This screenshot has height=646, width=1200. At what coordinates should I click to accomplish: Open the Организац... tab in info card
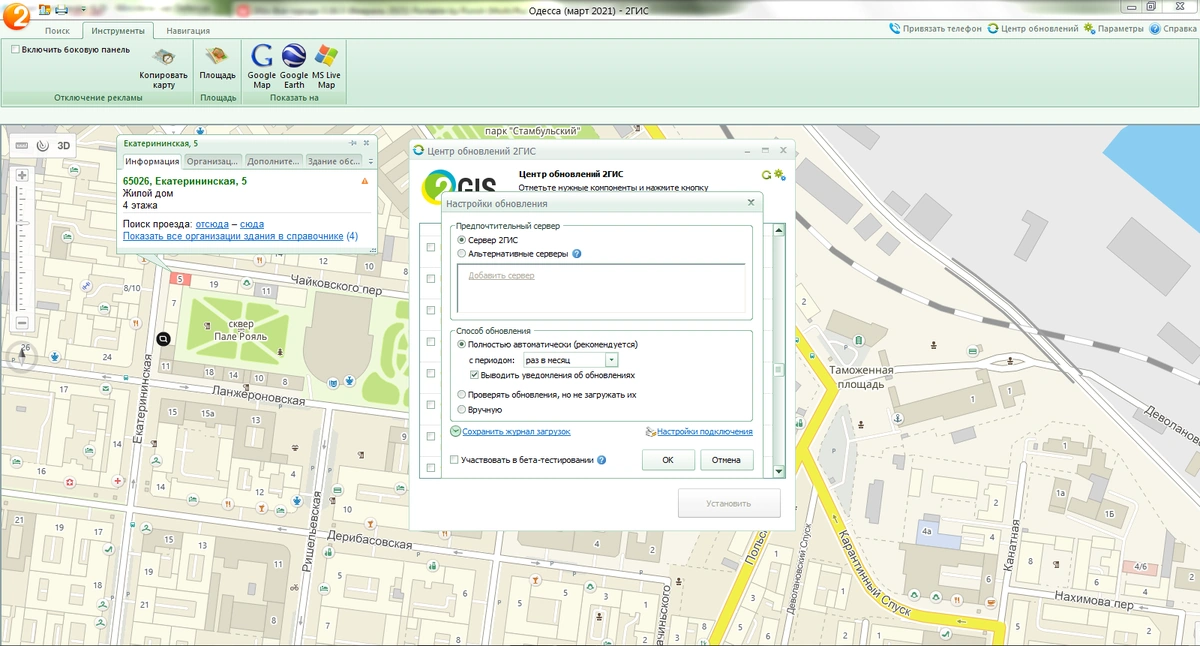213,161
